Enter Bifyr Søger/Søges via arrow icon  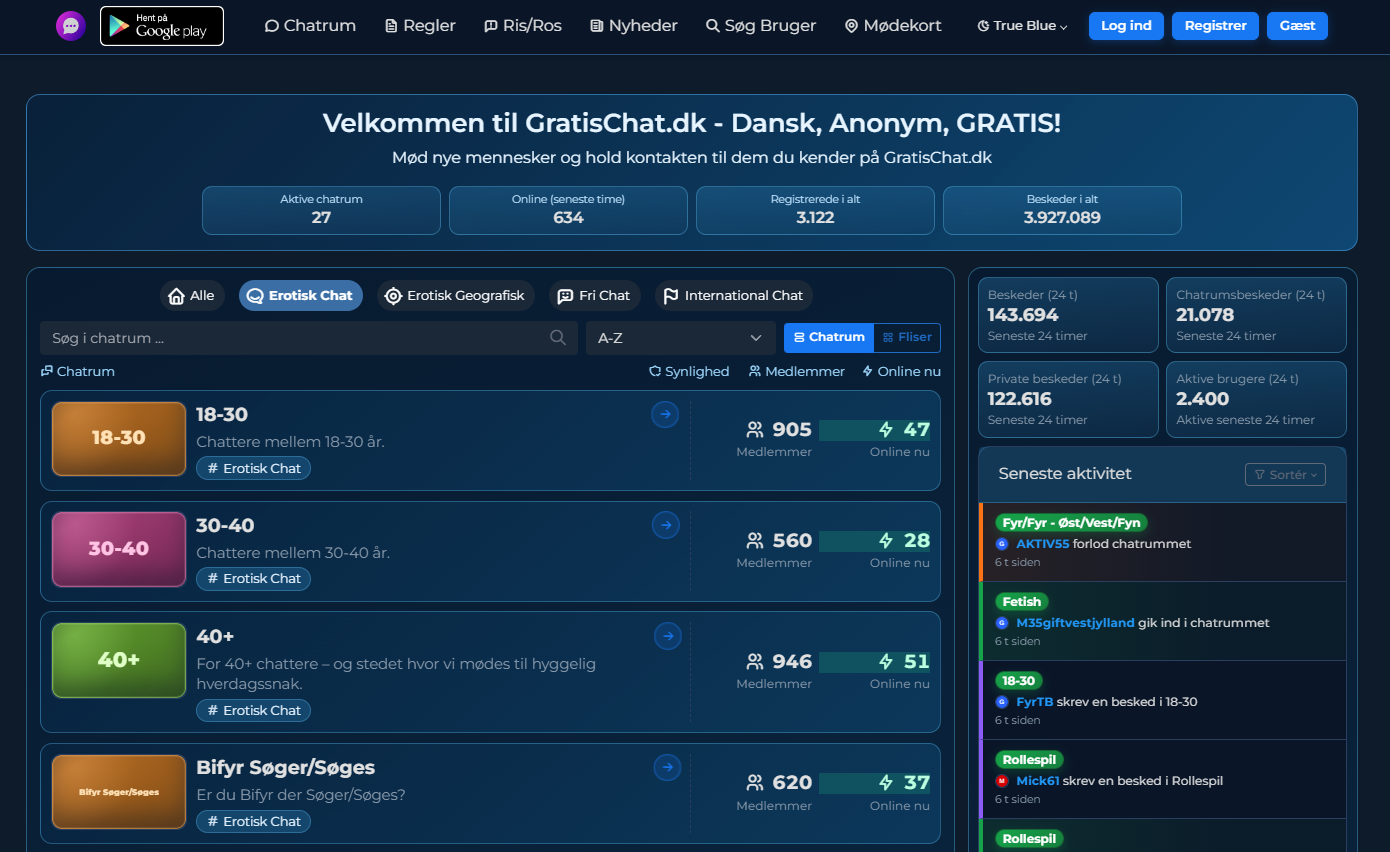pos(667,767)
